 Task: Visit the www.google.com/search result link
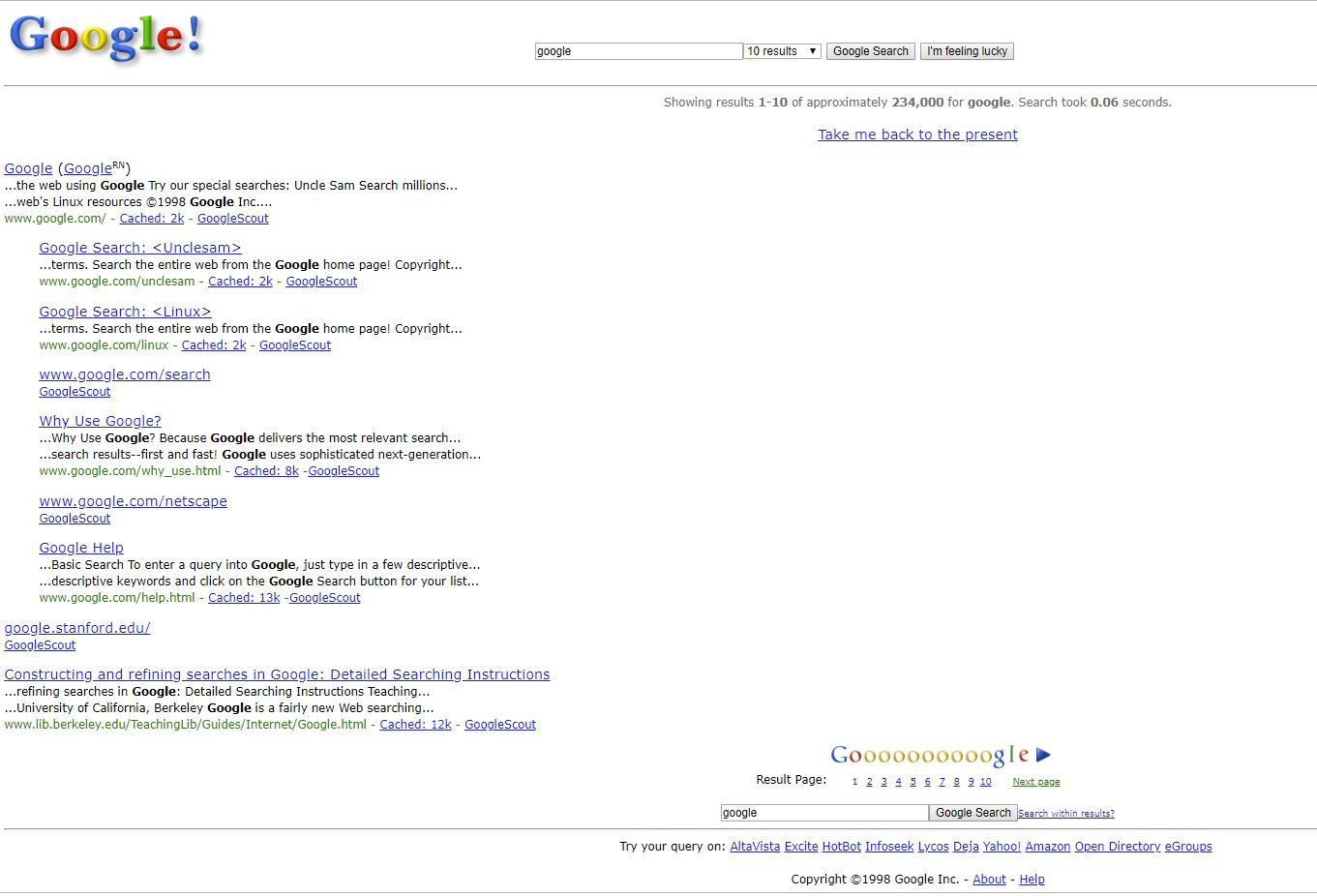point(125,374)
